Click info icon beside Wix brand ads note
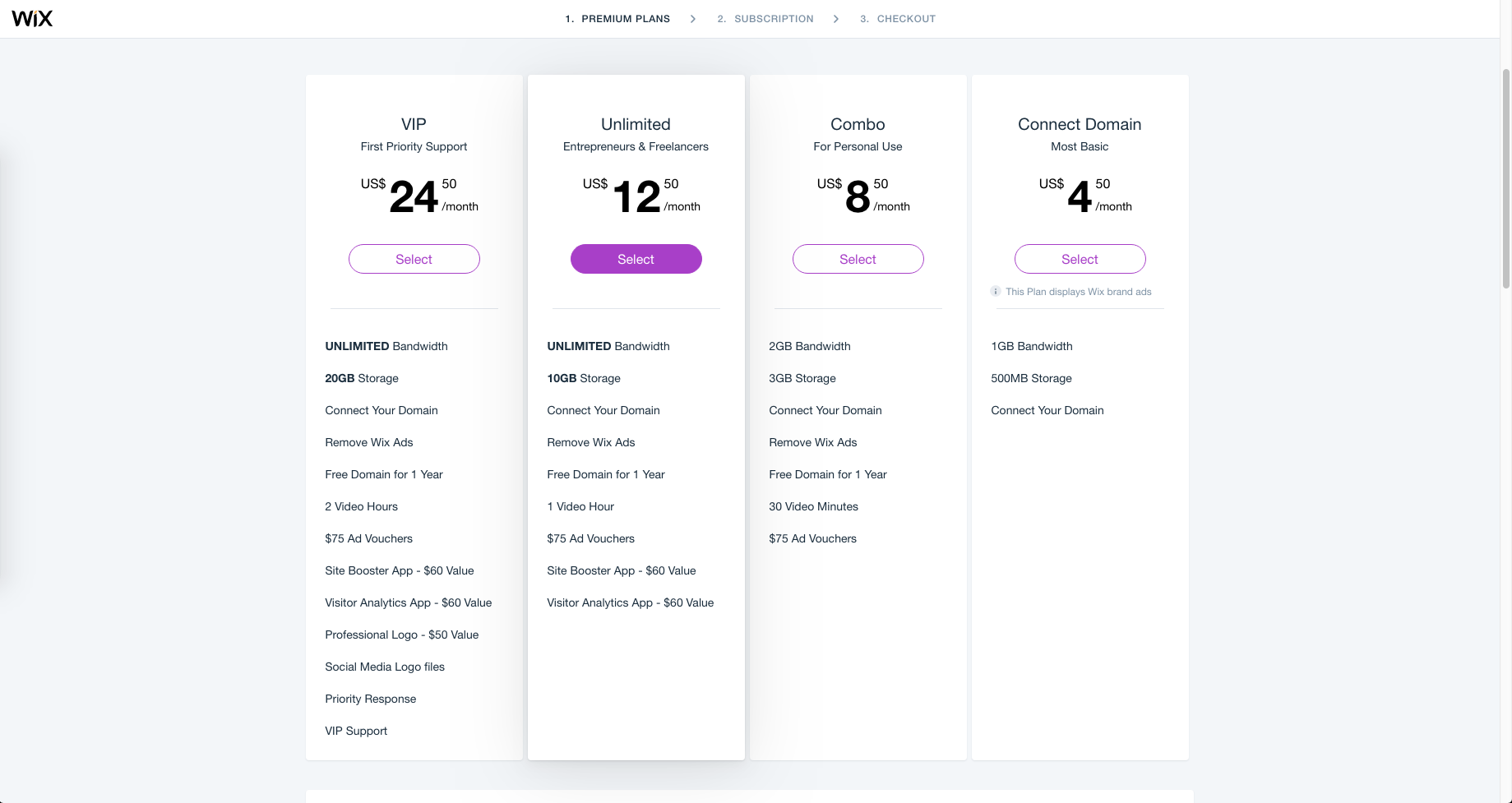 996,291
